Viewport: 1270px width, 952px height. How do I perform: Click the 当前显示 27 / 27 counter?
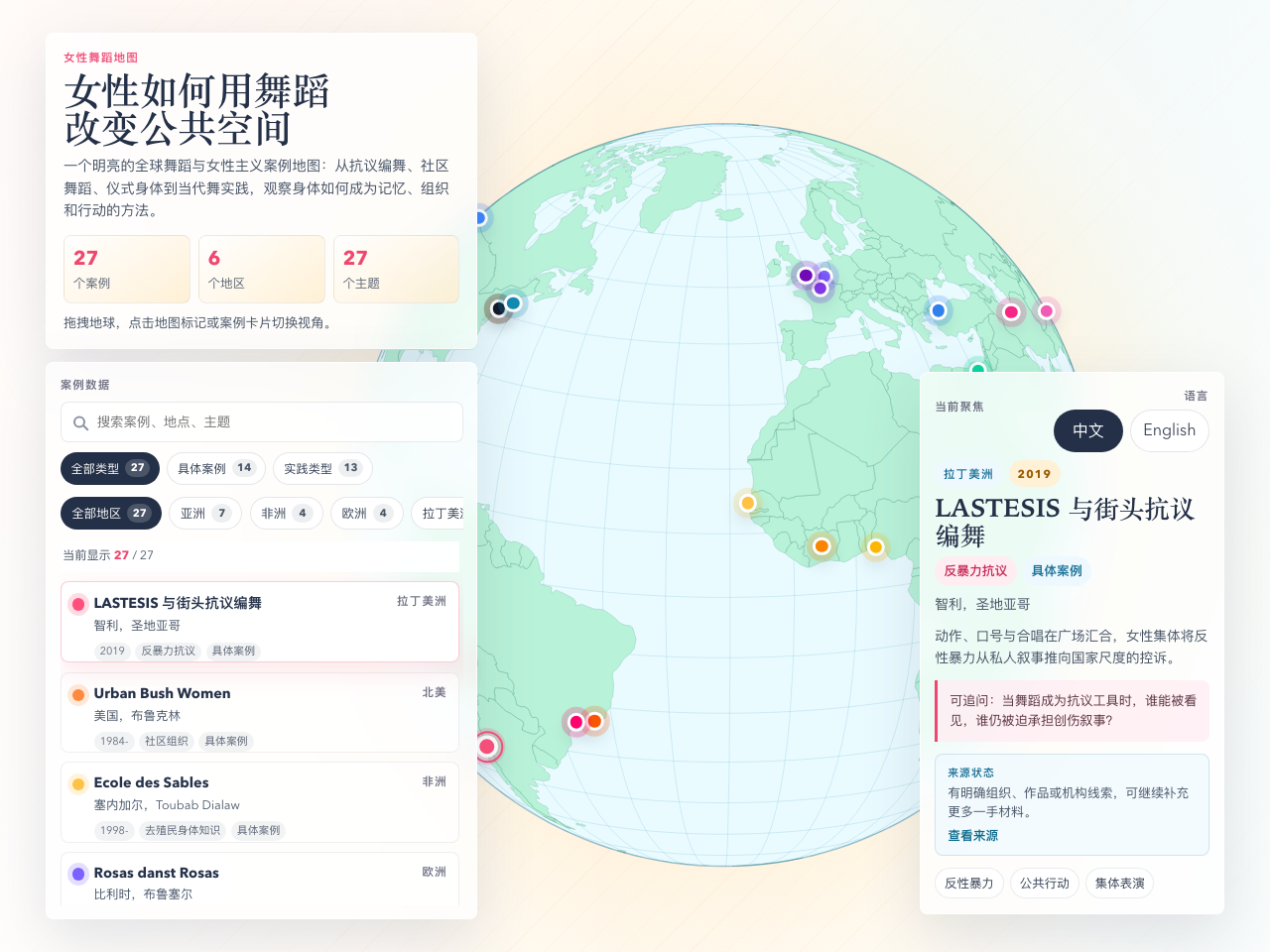tap(108, 555)
